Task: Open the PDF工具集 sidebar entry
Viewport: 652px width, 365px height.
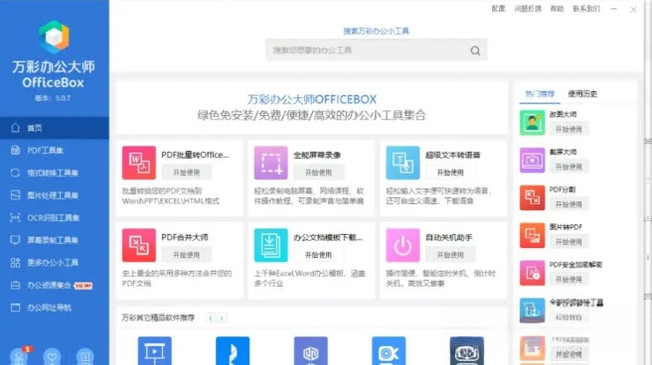Action: (x=54, y=150)
